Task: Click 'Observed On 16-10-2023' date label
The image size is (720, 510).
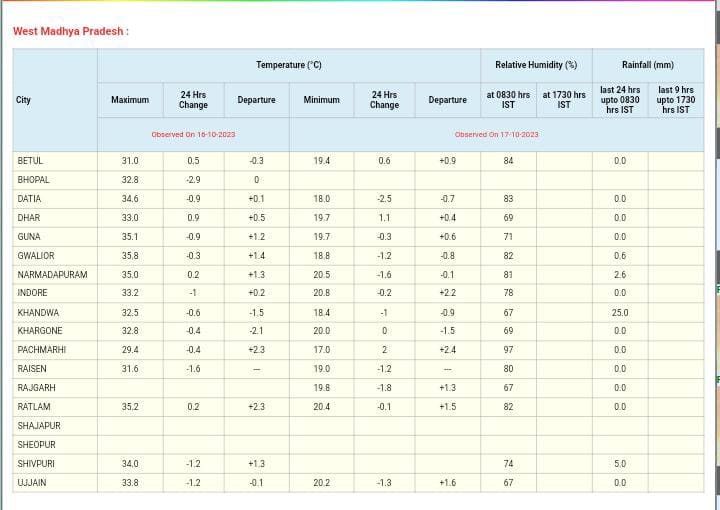Action: [x=193, y=134]
